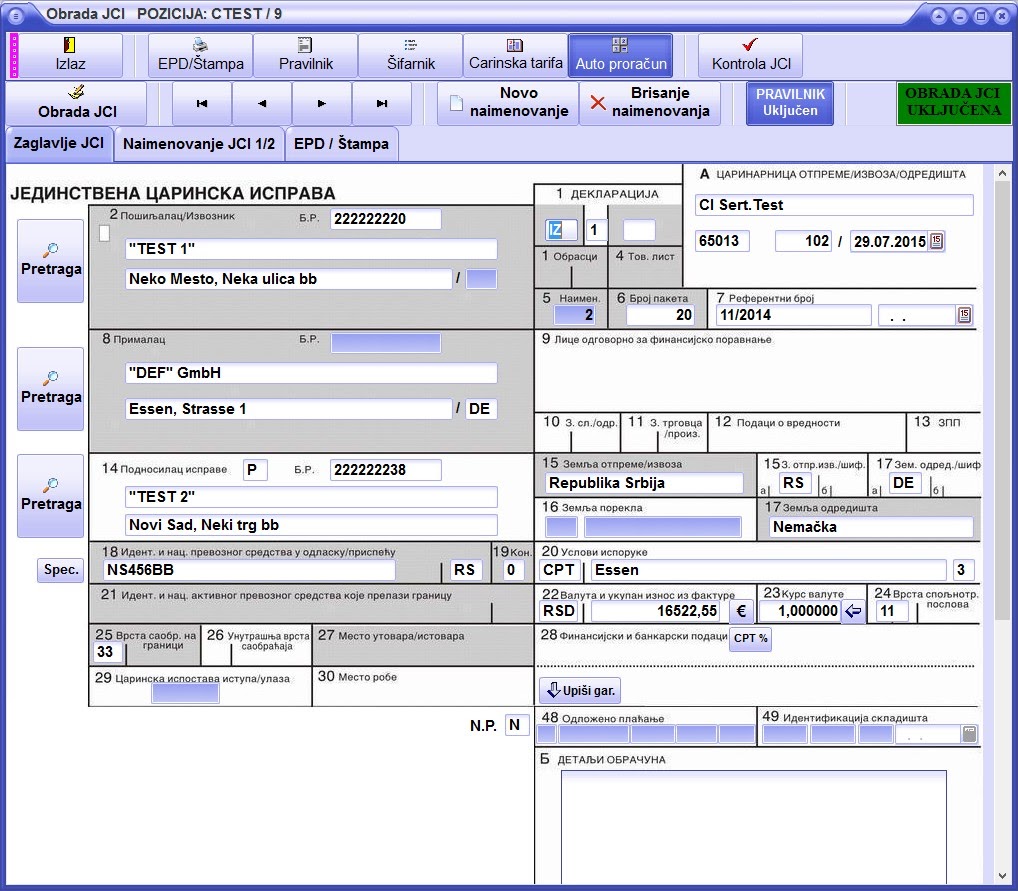Edit sender B.P. number 222222220
This screenshot has width=1018, height=891.
(386, 219)
